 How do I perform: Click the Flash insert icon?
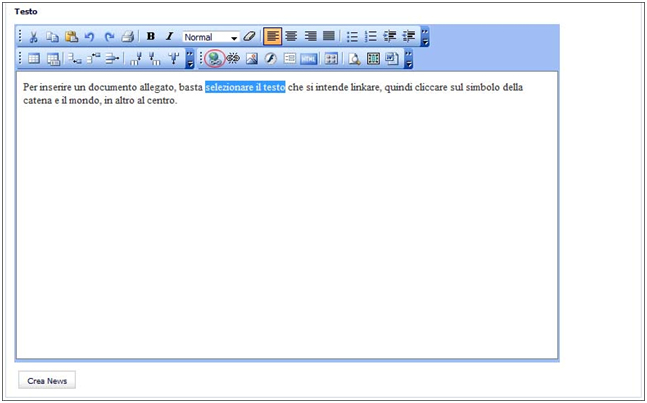[271, 59]
